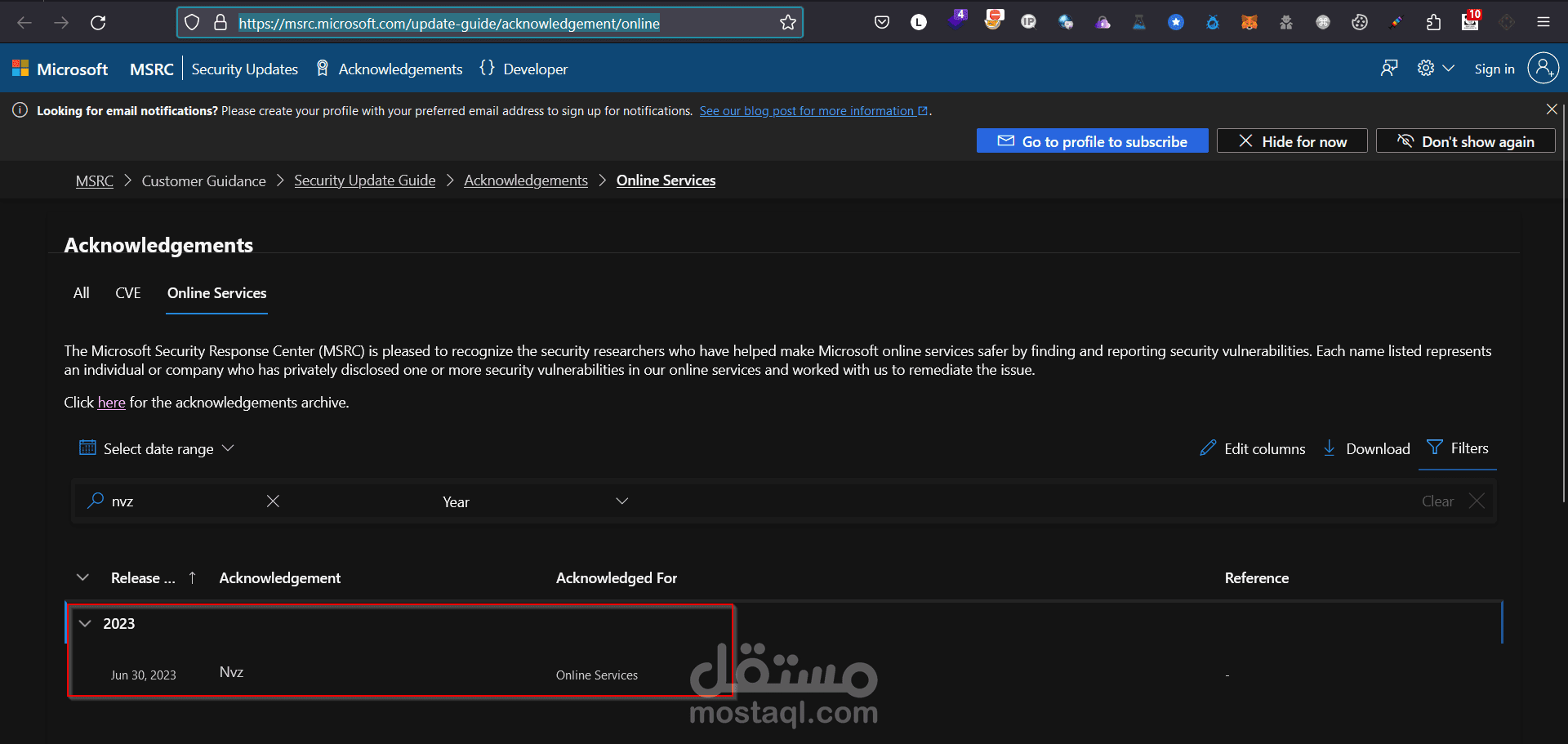This screenshot has height=744, width=1568.
Task: Open the Pocket save icon
Action: click(x=882, y=23)
